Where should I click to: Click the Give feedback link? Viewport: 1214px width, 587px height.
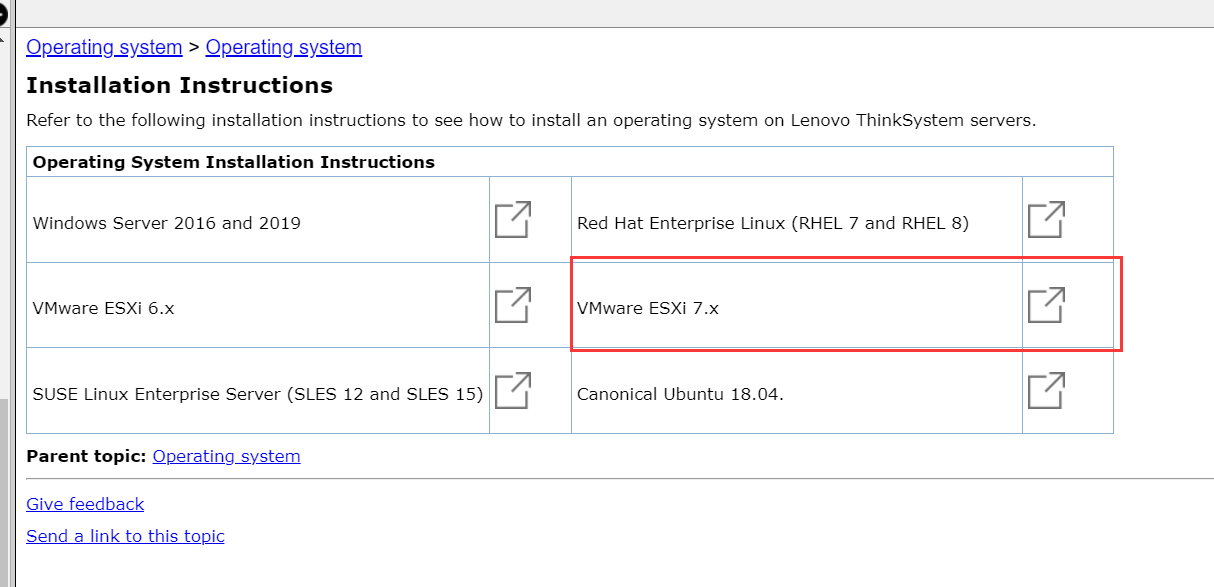click(85, 504)
